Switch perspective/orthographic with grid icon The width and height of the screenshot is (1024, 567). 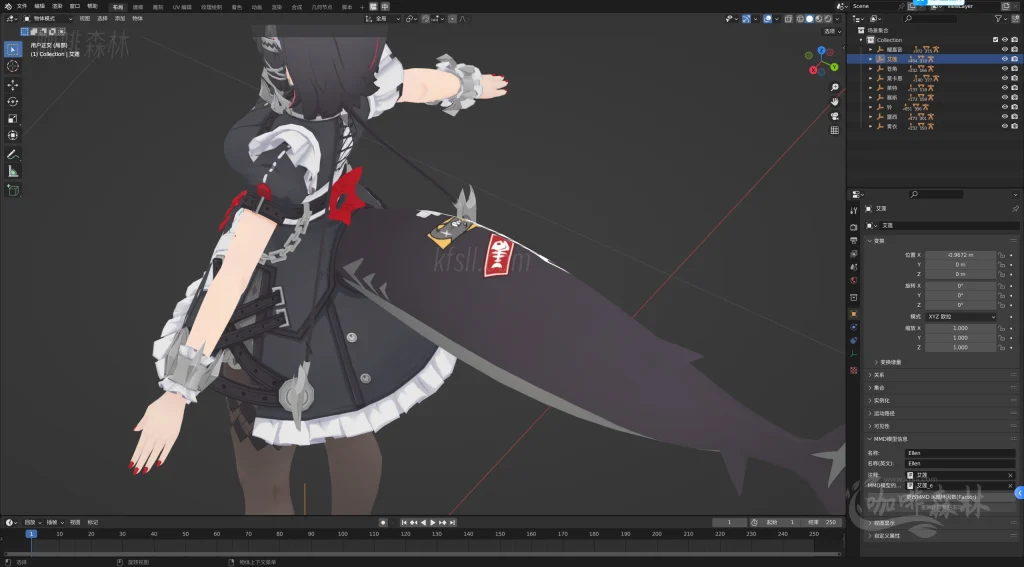(835, 130)
